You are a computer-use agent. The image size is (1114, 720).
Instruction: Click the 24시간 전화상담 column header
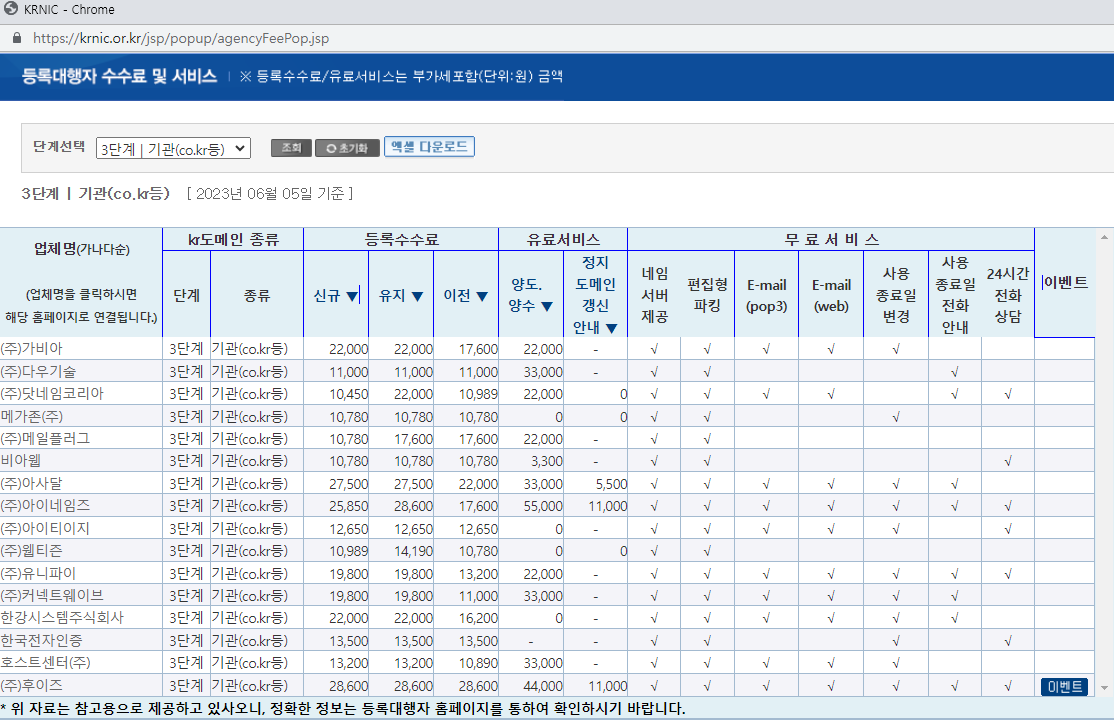click(1007, 294)
